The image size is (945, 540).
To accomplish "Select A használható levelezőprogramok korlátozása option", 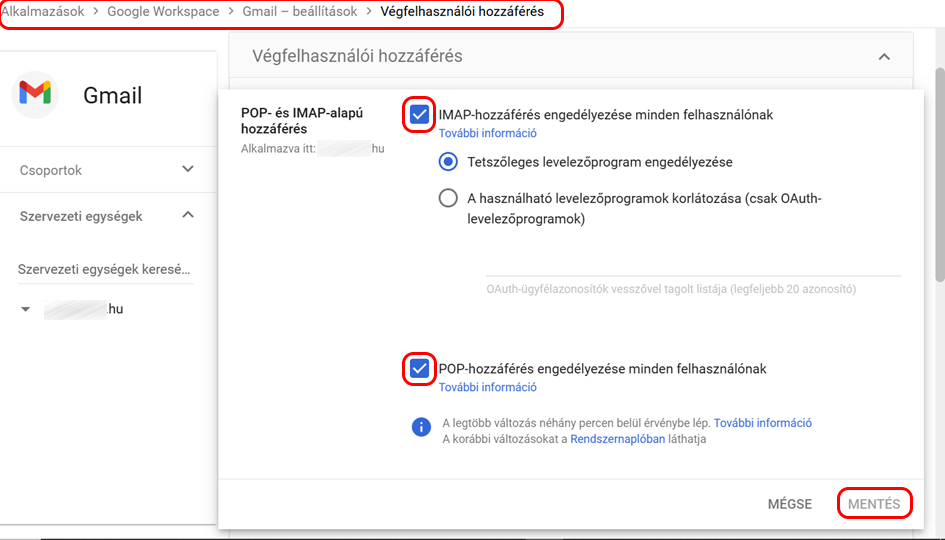I will (449, 198).
